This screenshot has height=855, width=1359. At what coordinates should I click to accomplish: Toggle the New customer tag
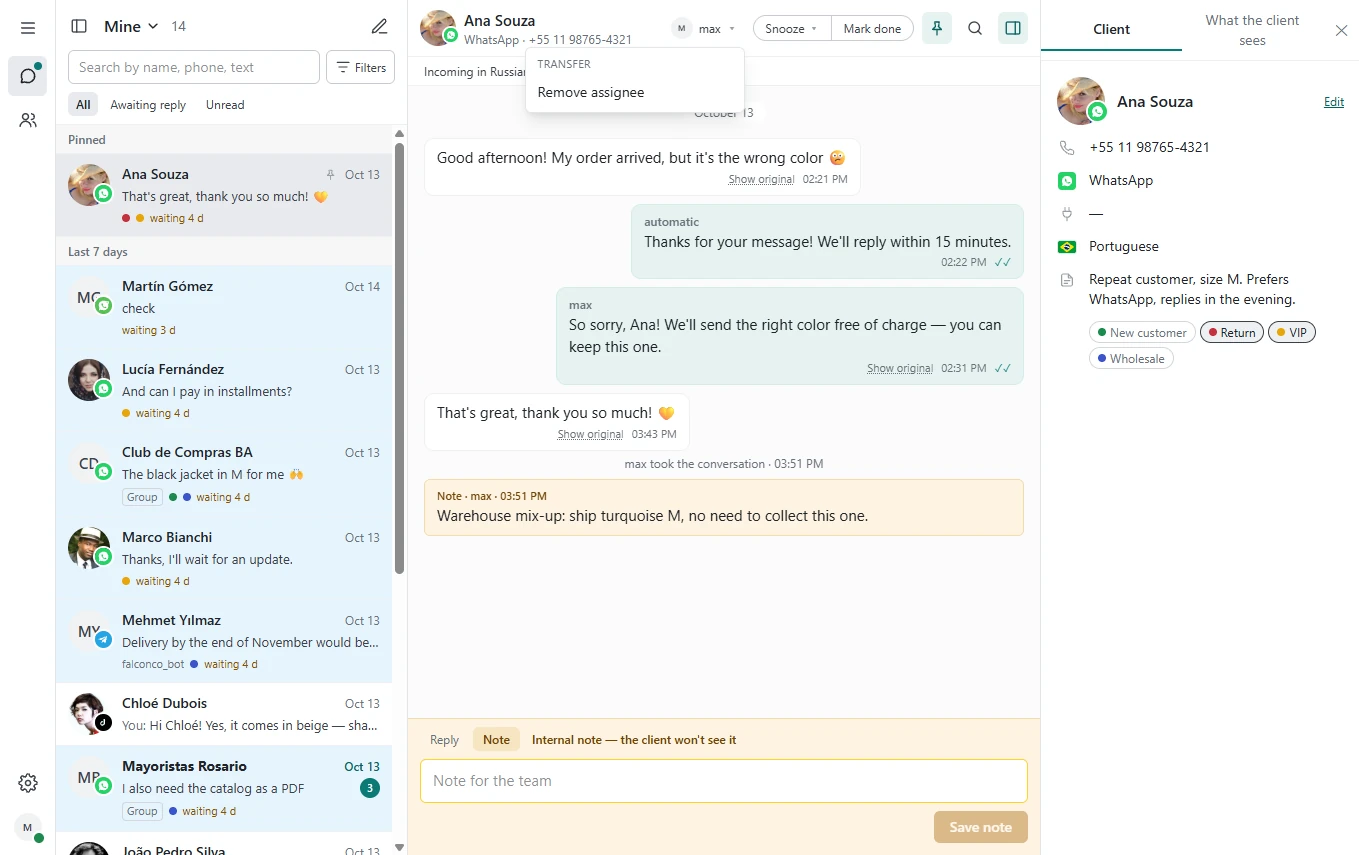(1142, 333)
